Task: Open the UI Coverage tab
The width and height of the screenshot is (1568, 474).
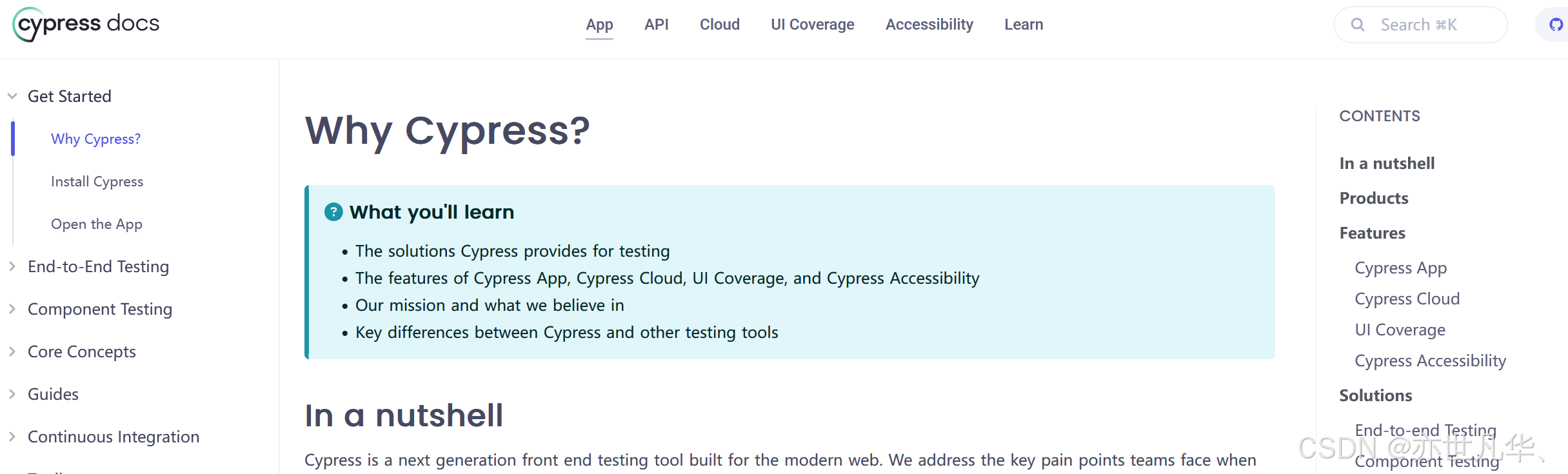Action: [x=812, y=25]
